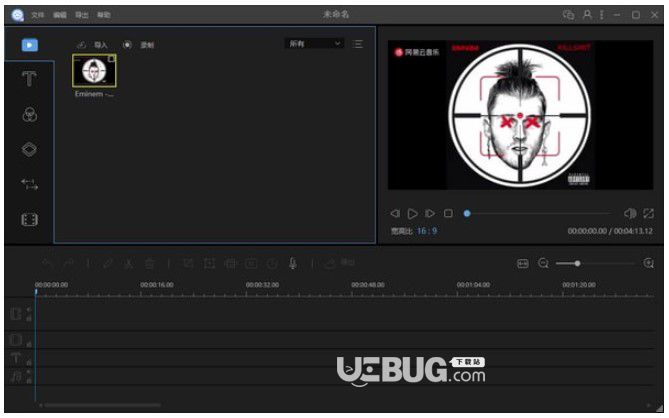The height and width of the screenshot is (418, 669).
Task: Jump to 00:00:48.00 on timeline ruler
Action: (368, 284)
